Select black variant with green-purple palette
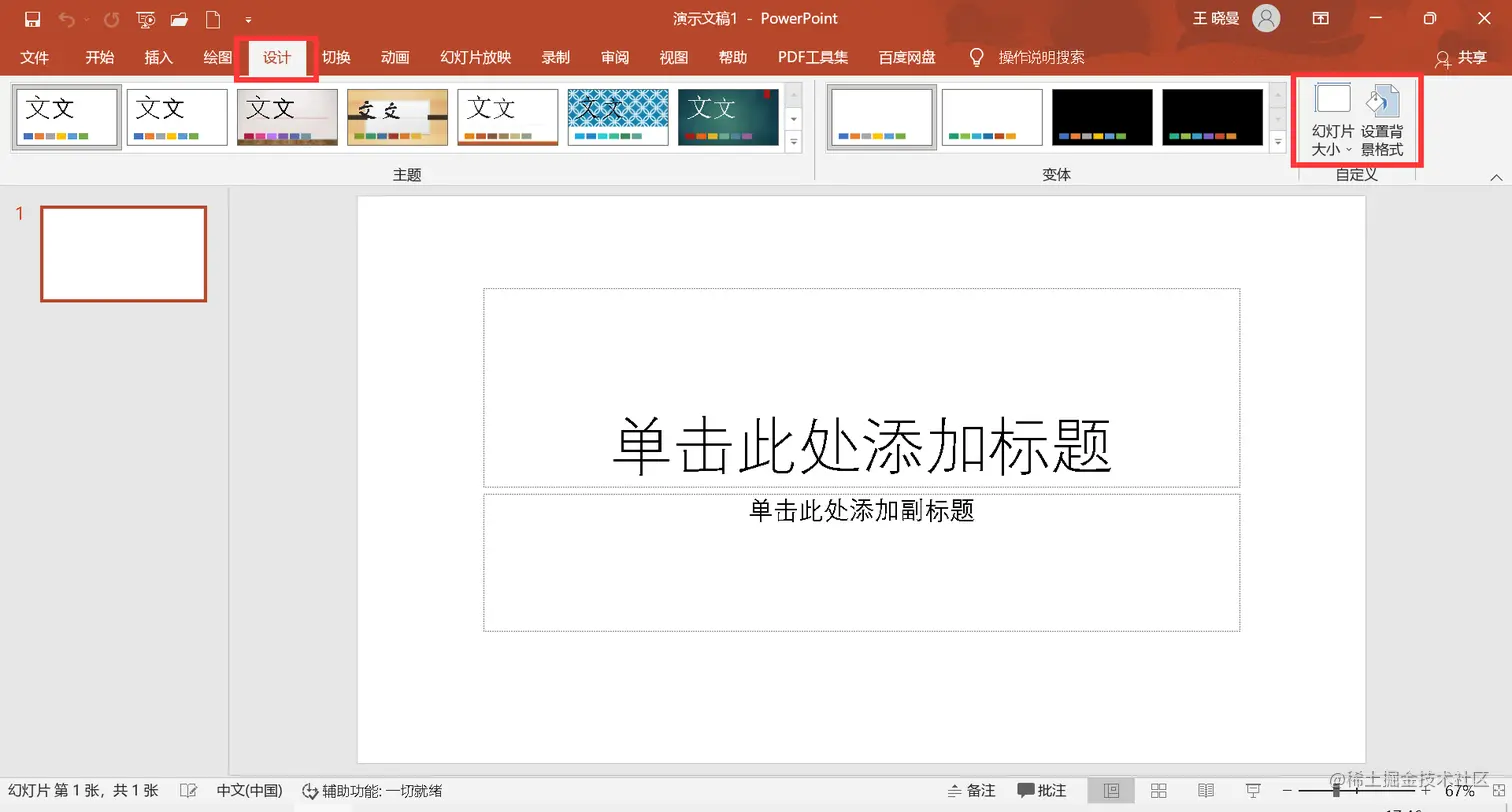Viewport: 1512px width, 812px height. pyautogui.click(x=1212, y=117)
